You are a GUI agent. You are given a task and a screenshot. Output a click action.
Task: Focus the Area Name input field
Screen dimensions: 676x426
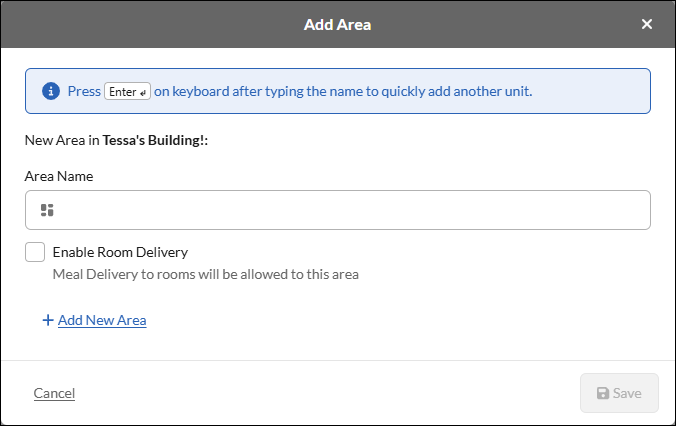coord(338,210)
